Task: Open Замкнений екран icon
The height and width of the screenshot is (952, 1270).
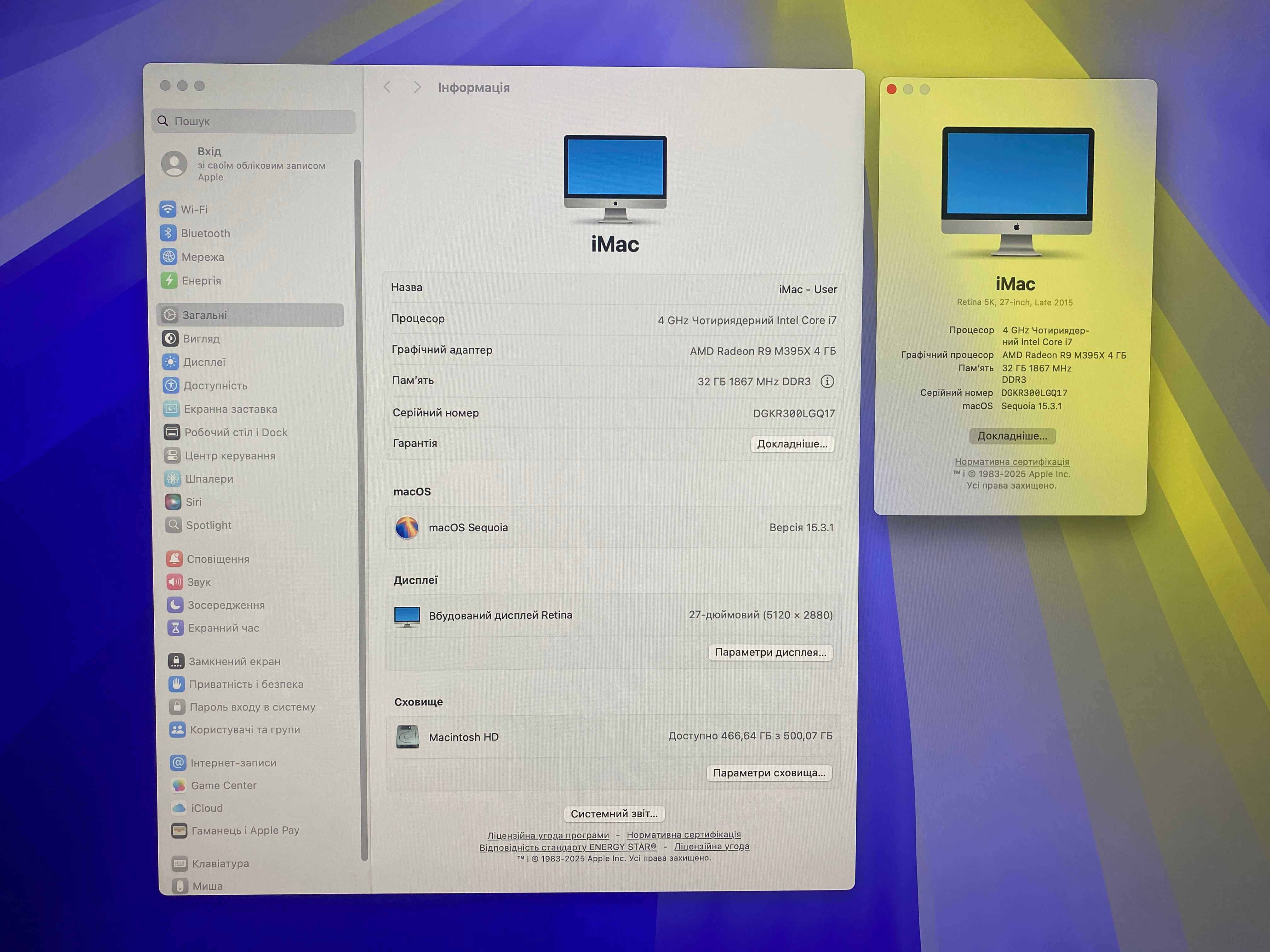Action: coord(176,661)
